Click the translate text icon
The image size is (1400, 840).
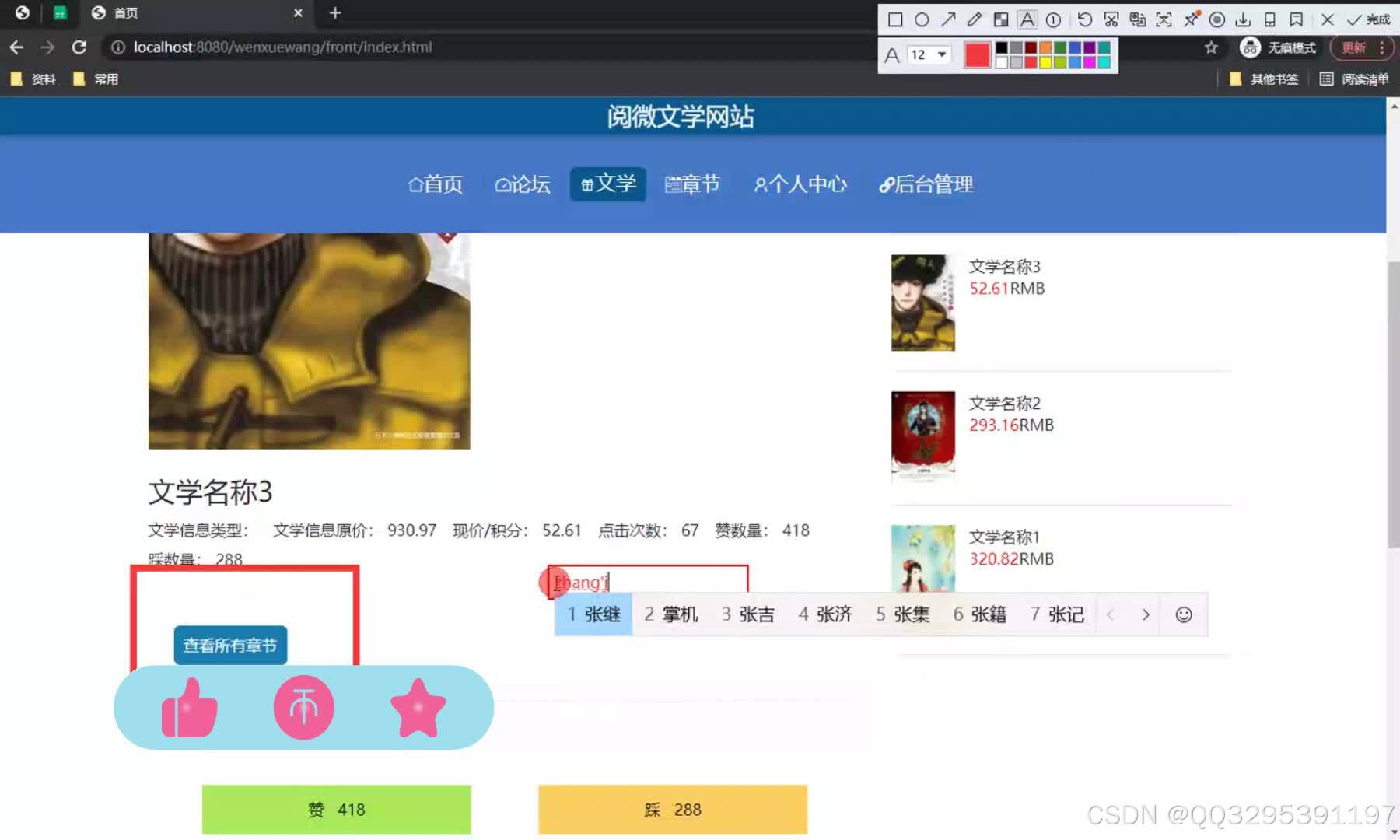pyautogui.click(x=1138, y=19)
